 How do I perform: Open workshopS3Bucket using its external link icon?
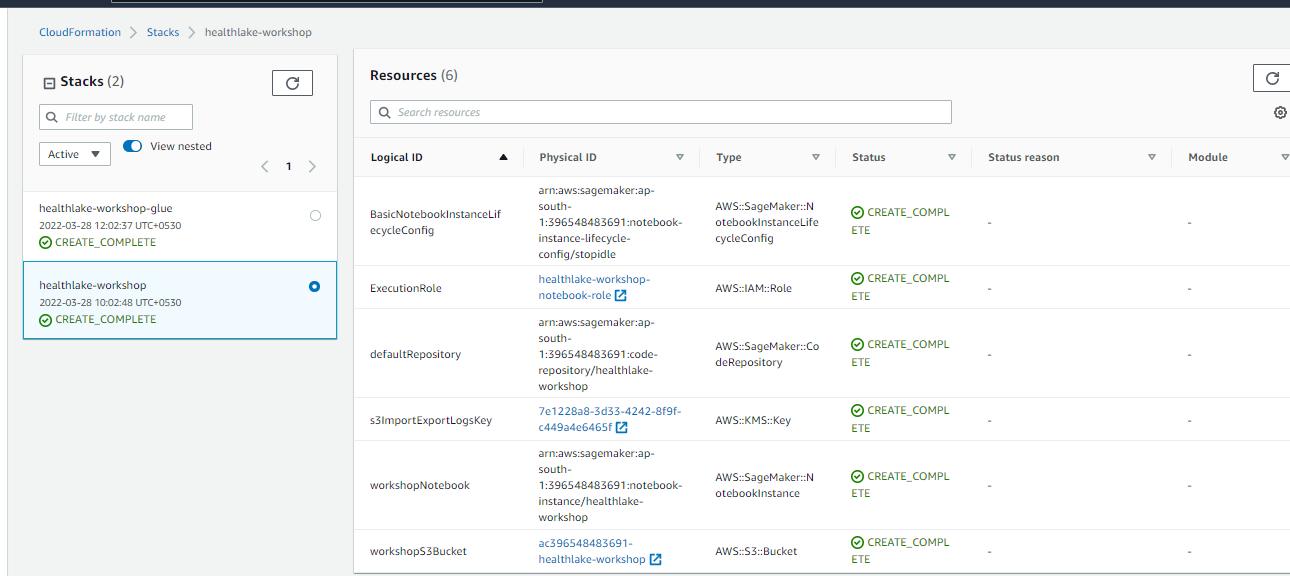tap(655, 559)
